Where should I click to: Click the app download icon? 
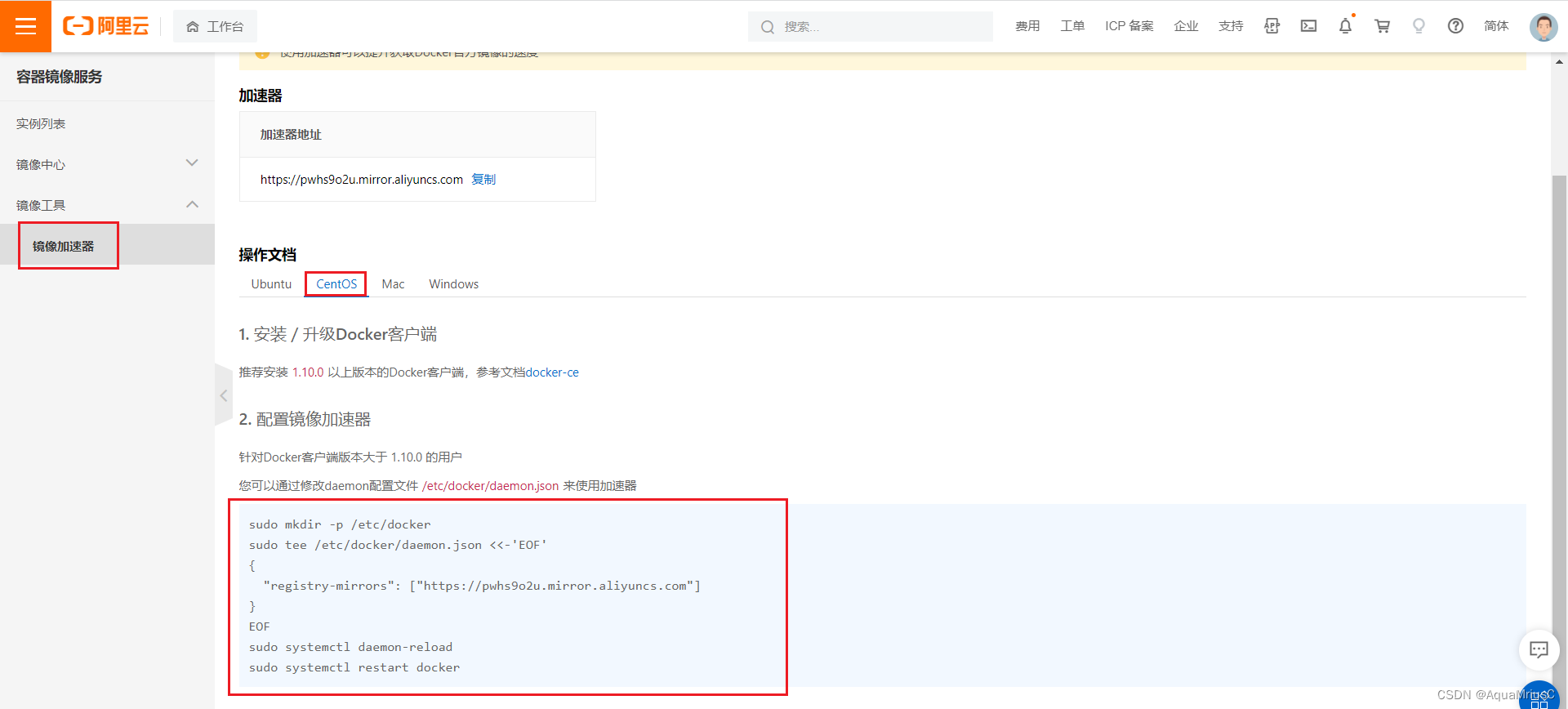click(x=1272, y=26)
